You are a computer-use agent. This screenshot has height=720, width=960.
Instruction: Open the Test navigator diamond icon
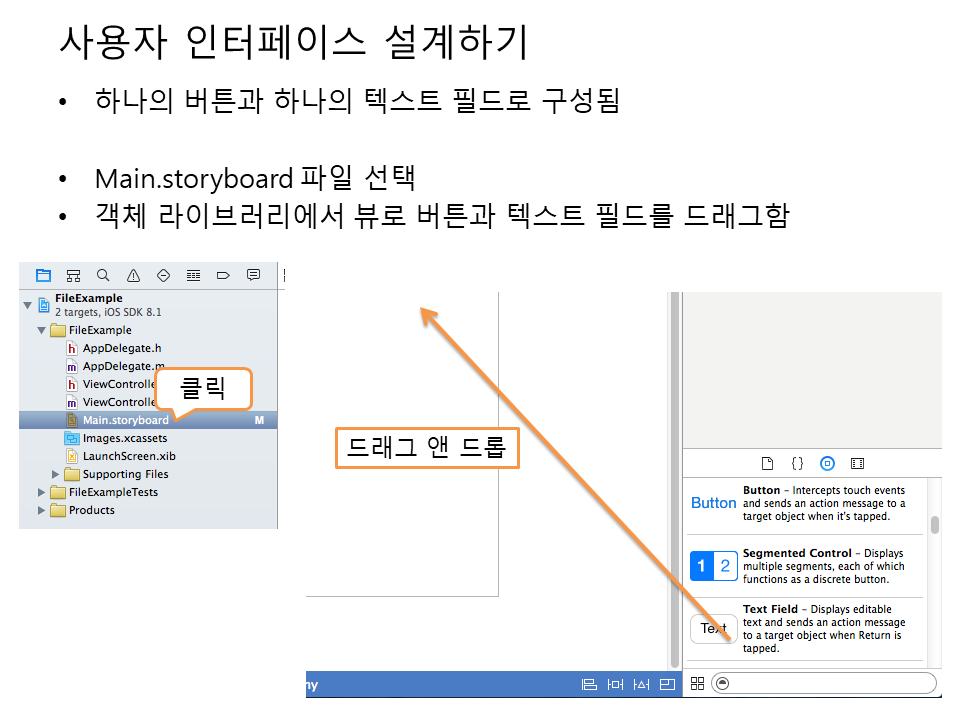(x=164, y=275)
